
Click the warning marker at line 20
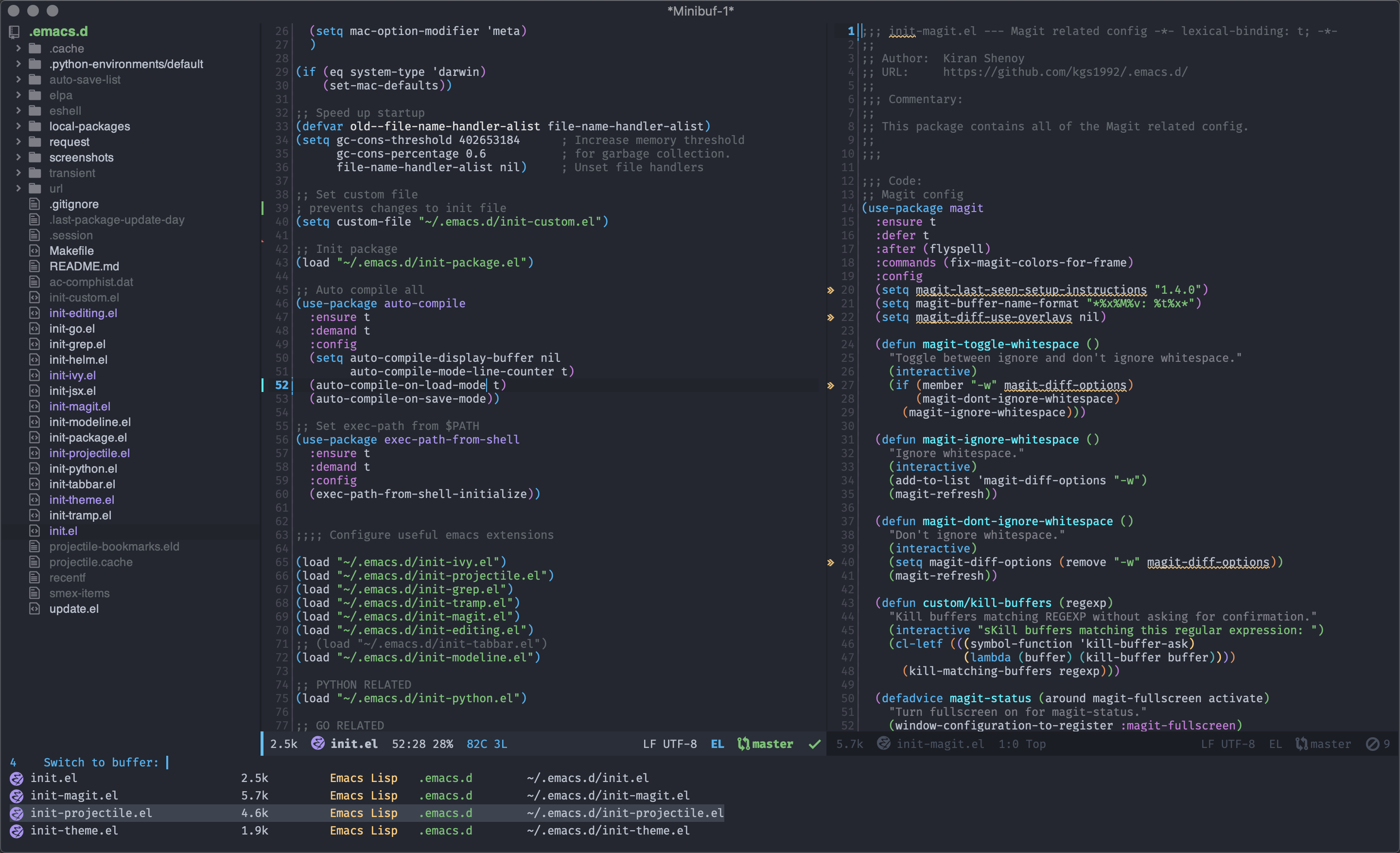click(831, 290)
